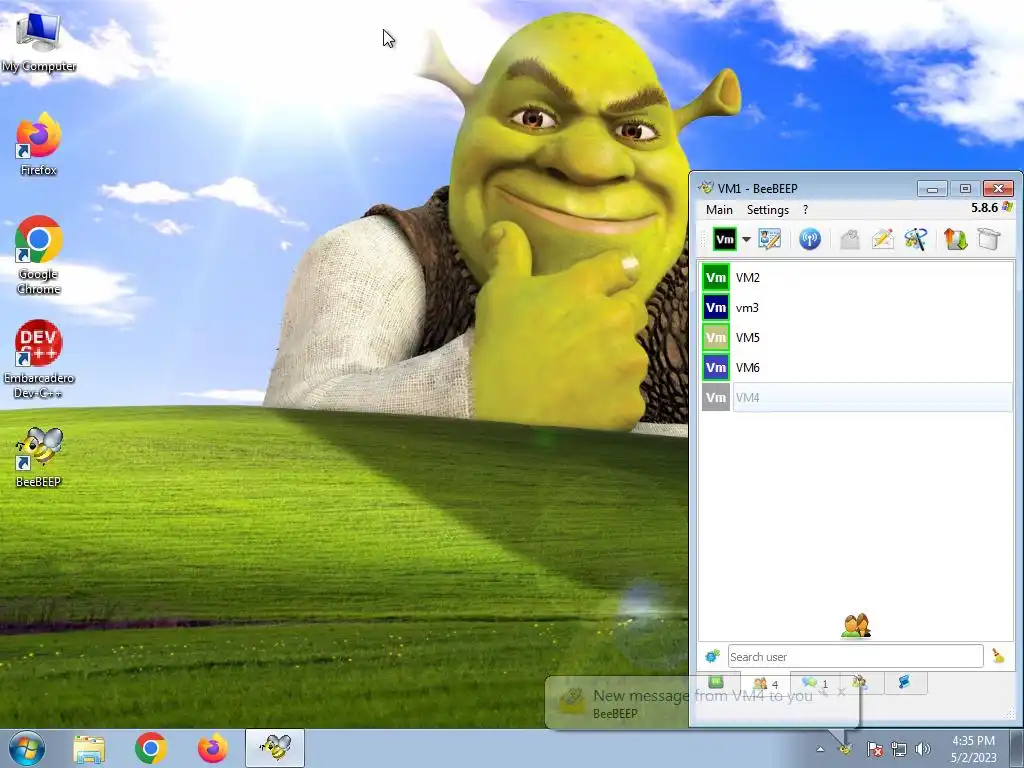Open the edit profile icon
The height and width of the screenshot is (768, 1024).
coord(769,239)
